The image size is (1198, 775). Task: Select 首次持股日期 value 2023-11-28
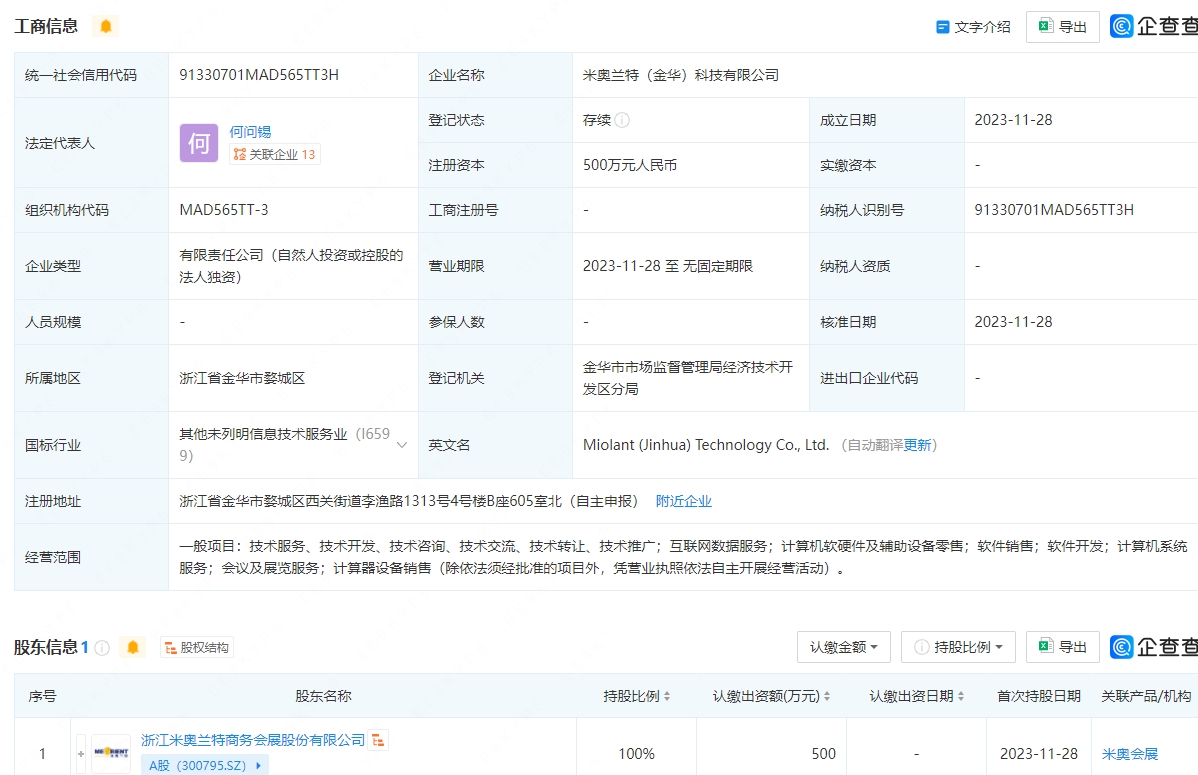coord(1038,754)
